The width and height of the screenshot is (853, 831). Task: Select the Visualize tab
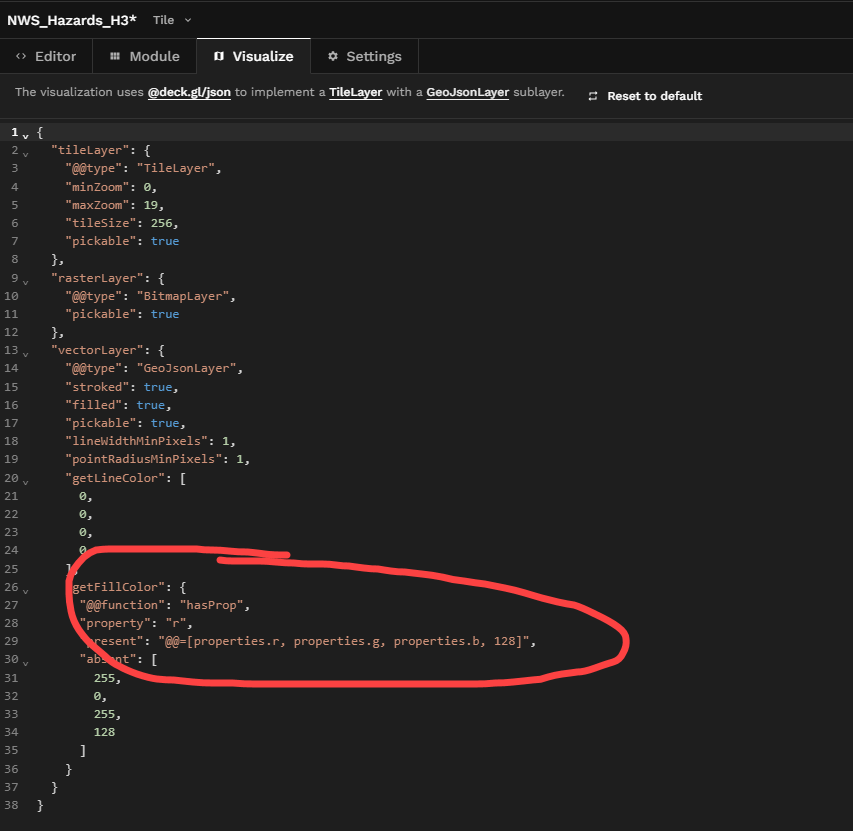254,56
